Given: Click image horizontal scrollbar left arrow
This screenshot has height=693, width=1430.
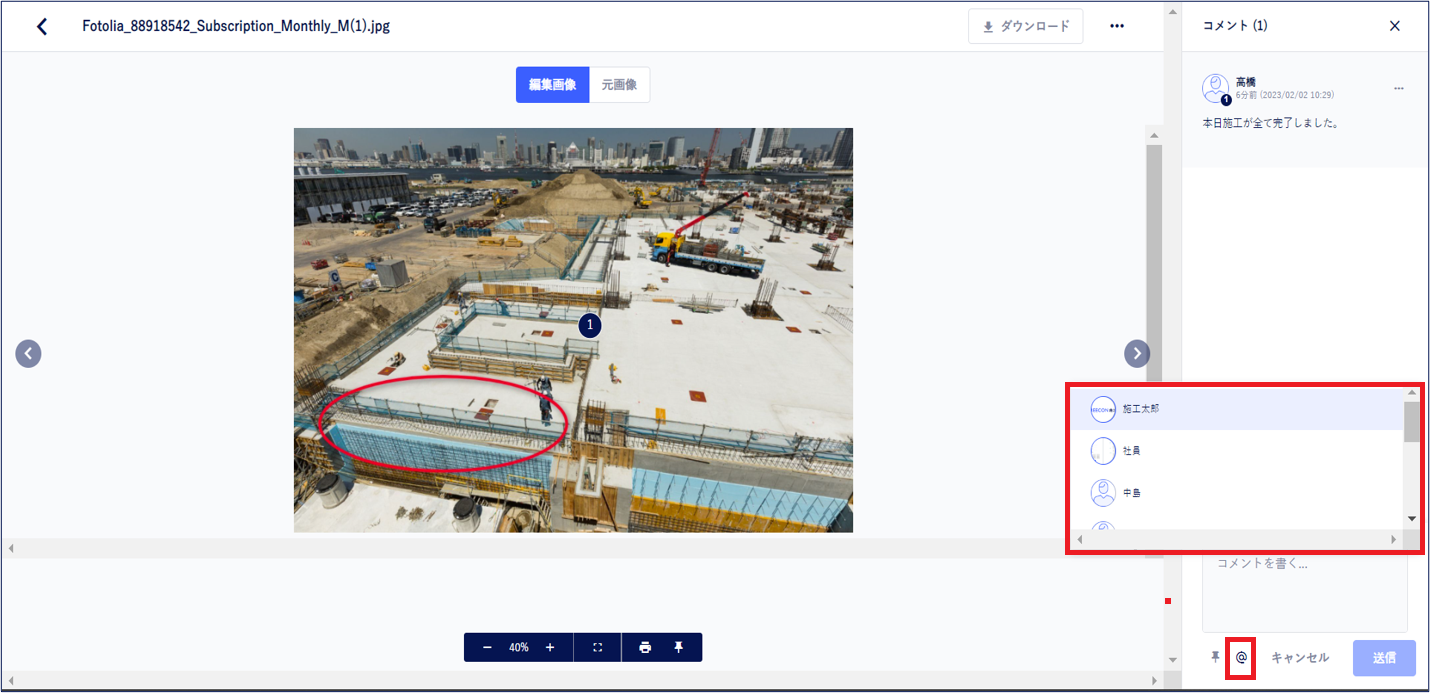Looking at the screenshot, I should tap(11, 548).
